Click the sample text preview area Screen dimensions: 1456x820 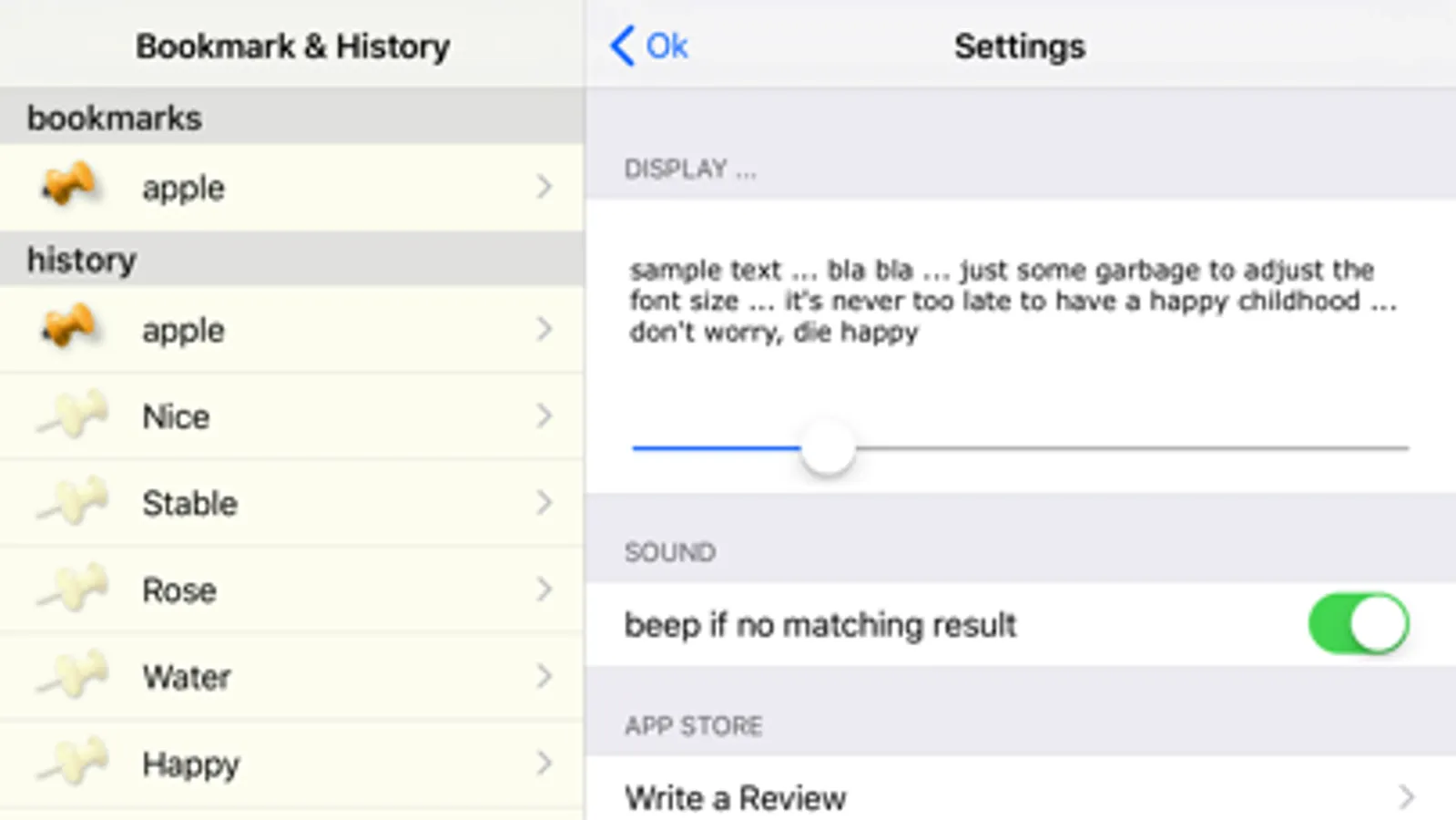(x=1013, y=301)
